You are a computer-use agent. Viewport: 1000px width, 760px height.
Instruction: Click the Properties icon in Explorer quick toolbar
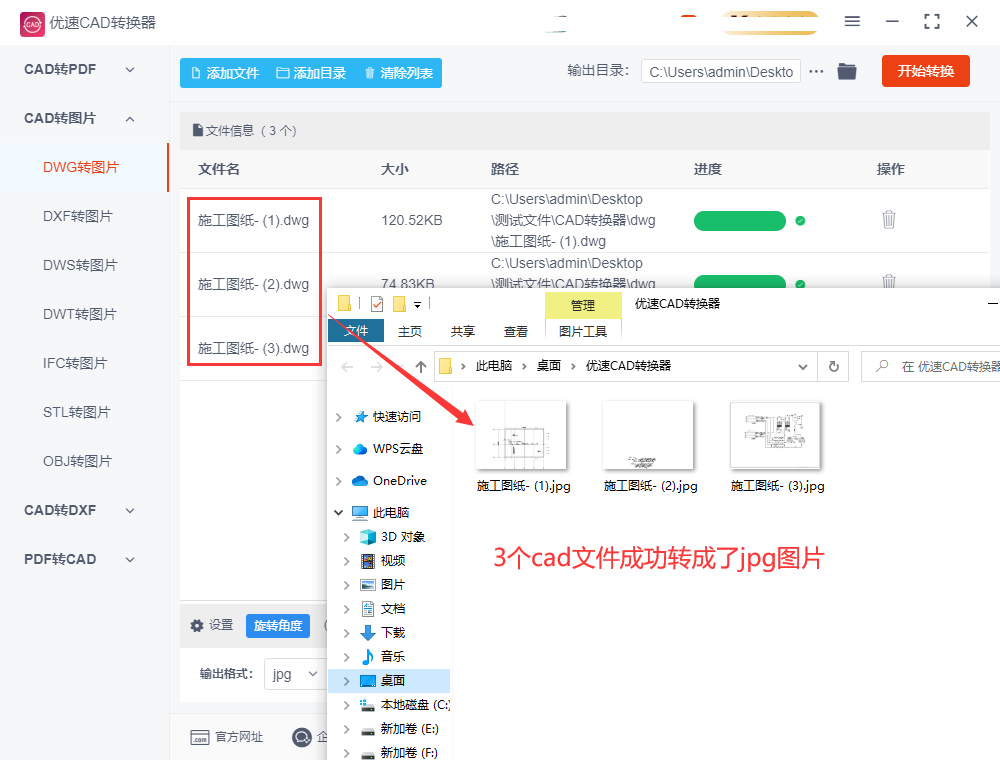(377, 303)
